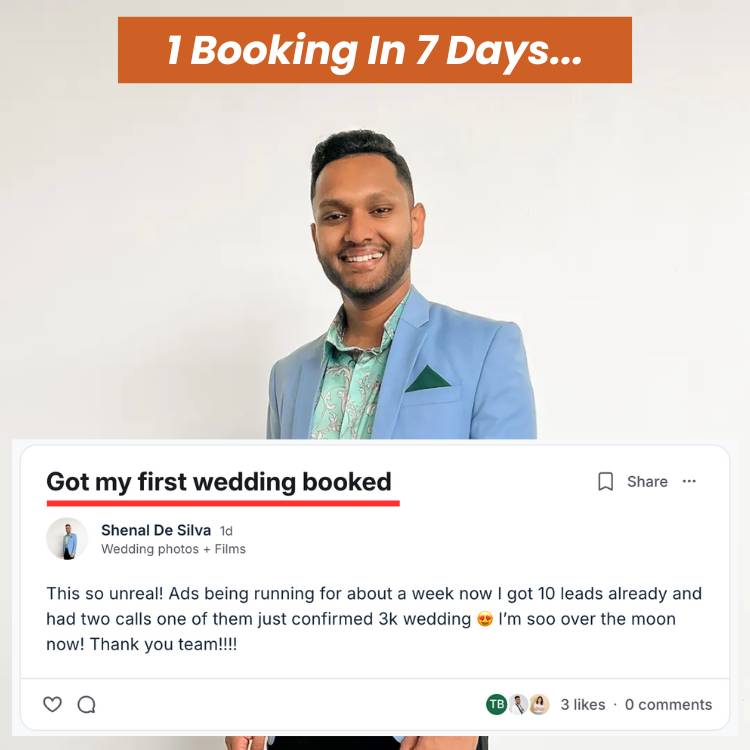Open the '3 likes' list
Screen dimensions: 750x750
(x=583, y=705)
